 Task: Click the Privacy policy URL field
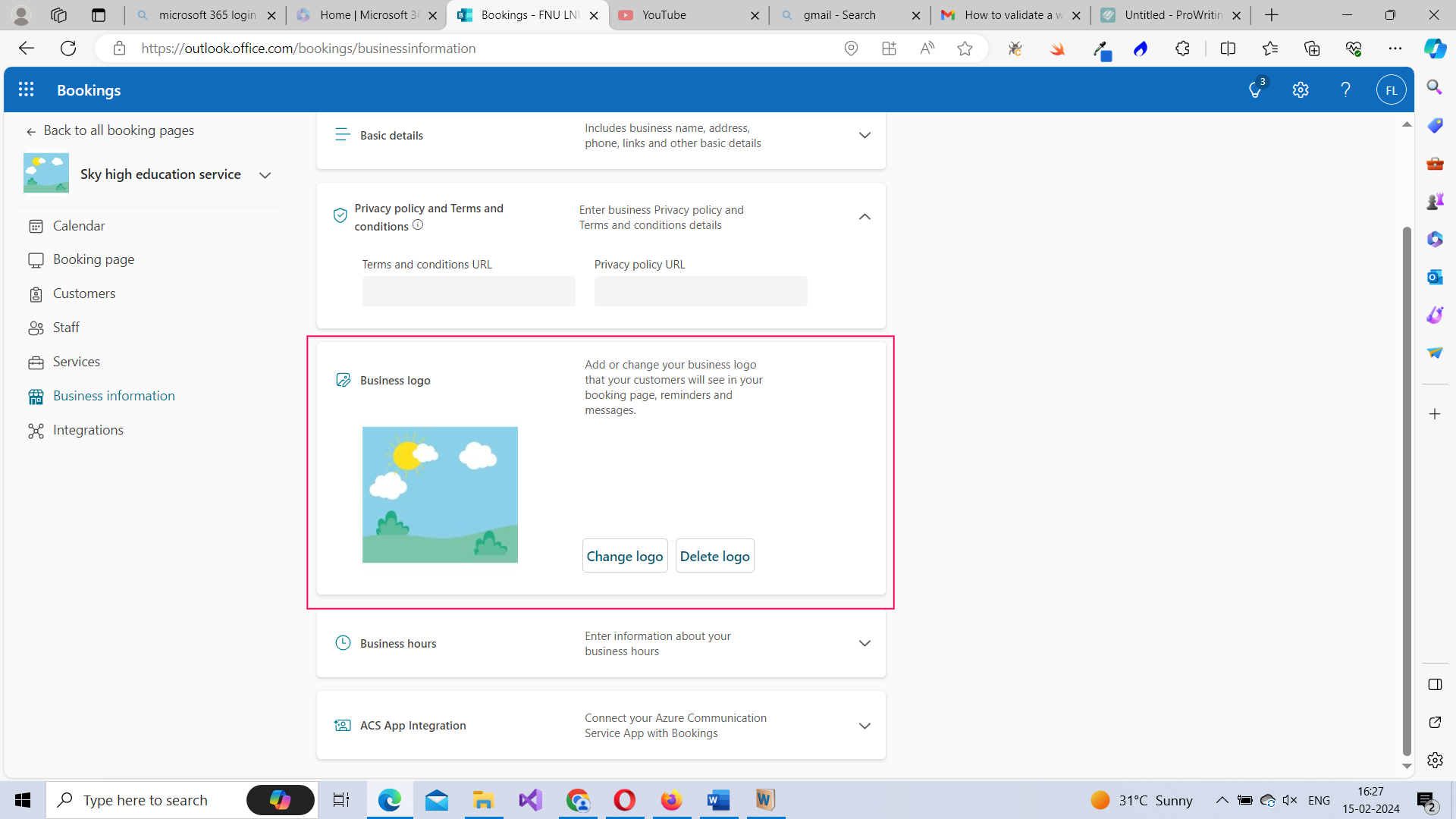pos(700,291)
